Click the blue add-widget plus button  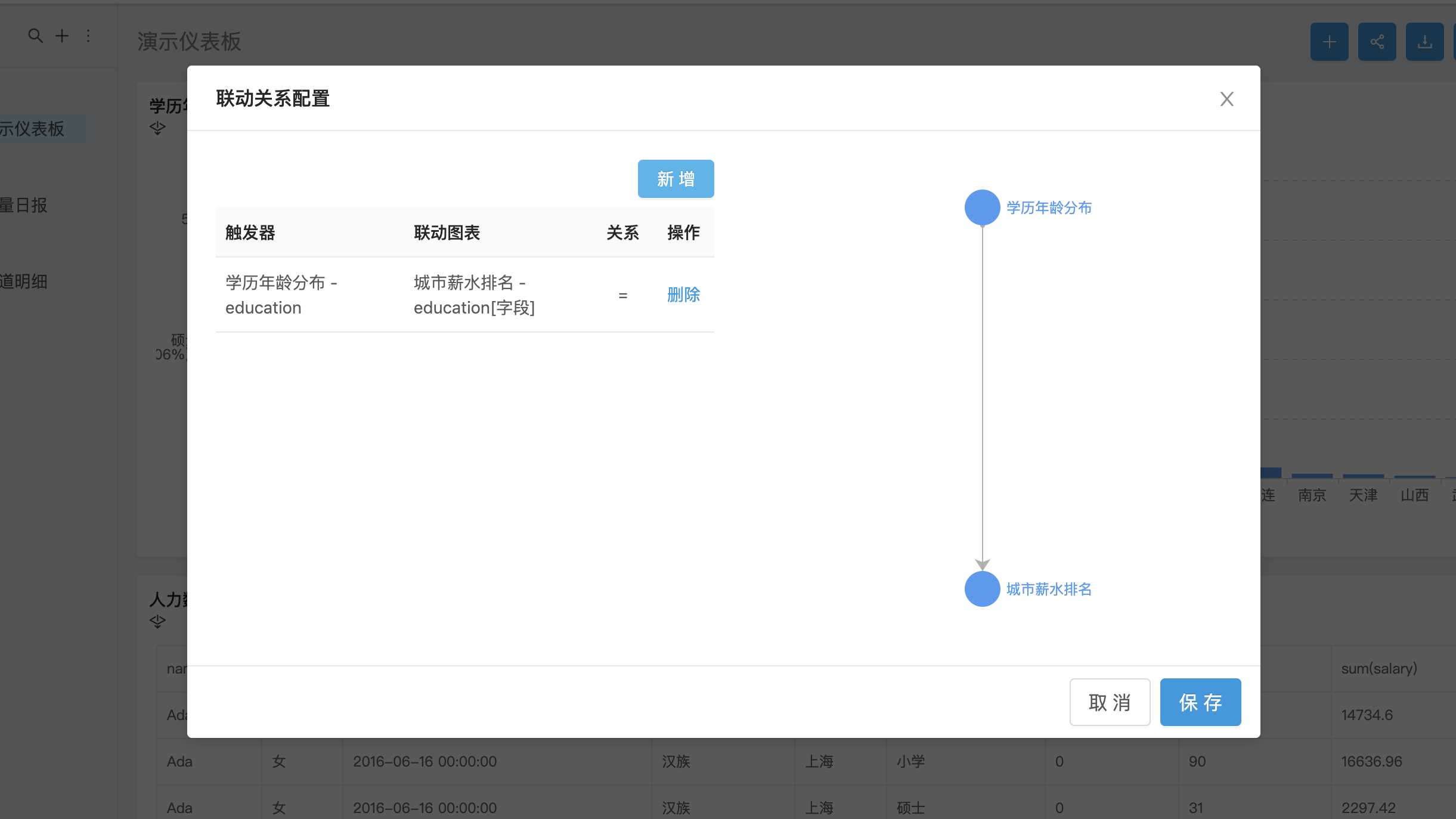(x=1329, y=42)
